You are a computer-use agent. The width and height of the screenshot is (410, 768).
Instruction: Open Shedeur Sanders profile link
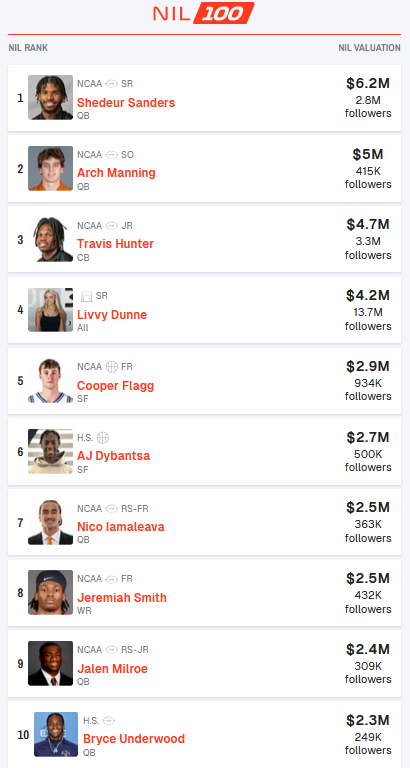pyautogui.click(x=126, y=102)
